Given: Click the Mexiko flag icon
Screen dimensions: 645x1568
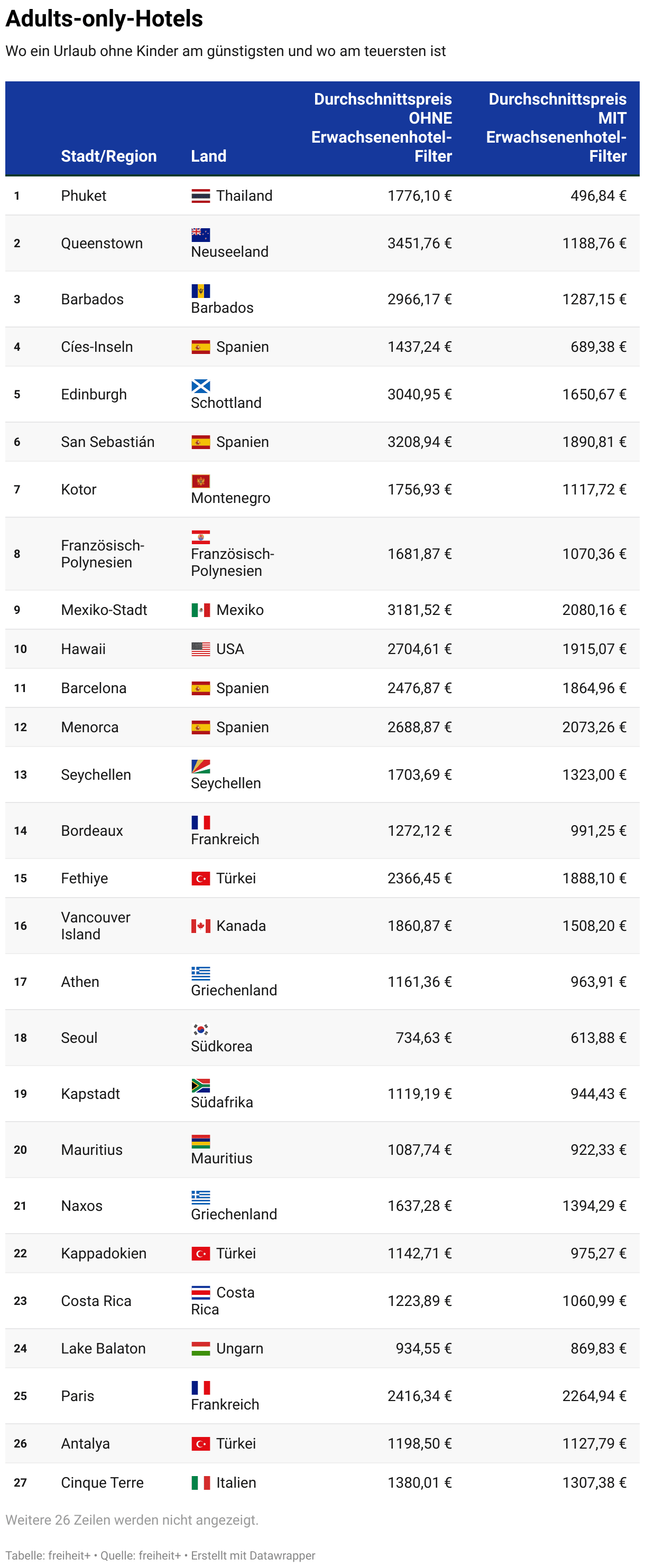Looking at the screenshot, I should coord(200,610).
